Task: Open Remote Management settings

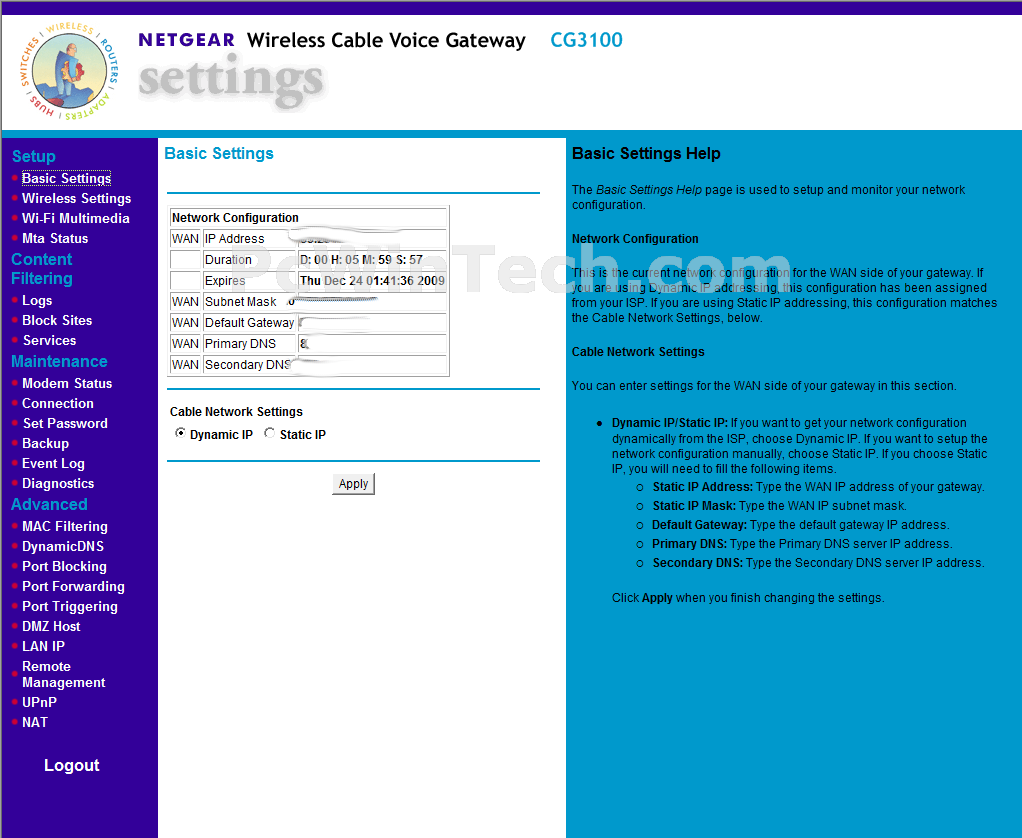Action: [x=63, y=674]
